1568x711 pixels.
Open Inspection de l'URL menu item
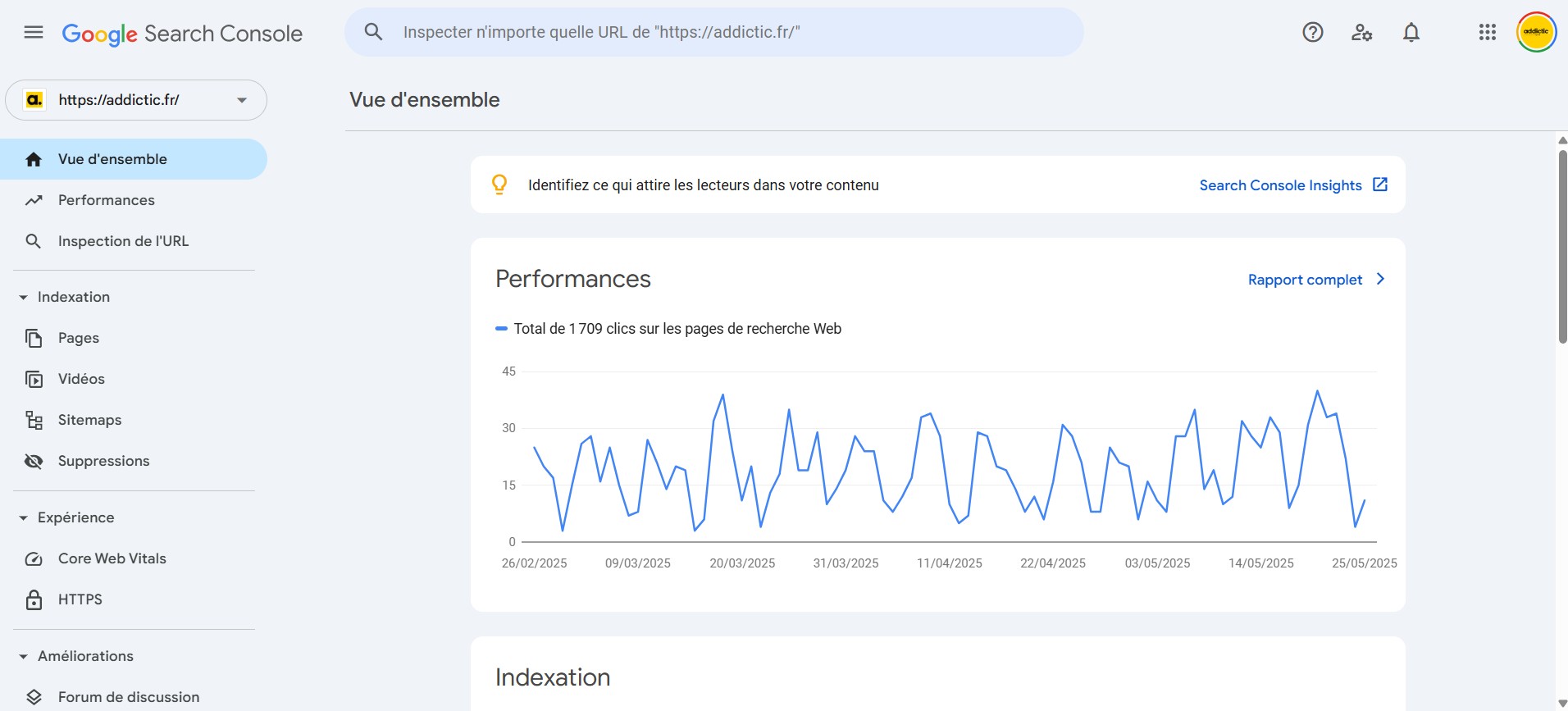click(x=134, y=241)
